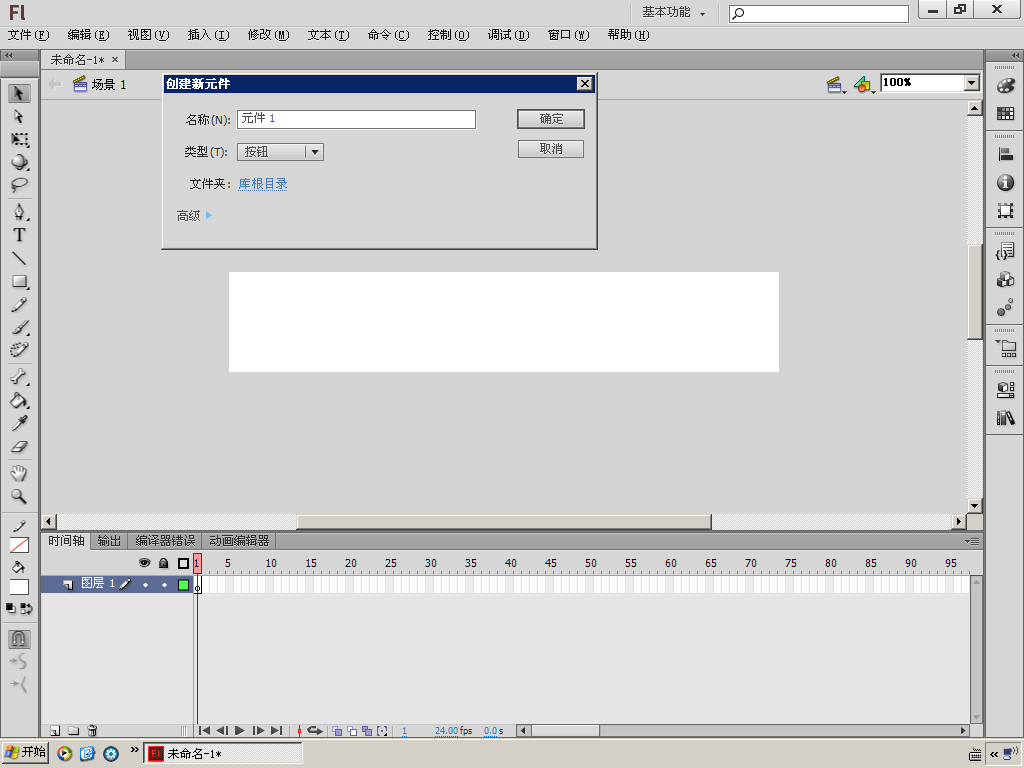Select the Bone tool
The image size is (1024, 768).
coord(19,377)
